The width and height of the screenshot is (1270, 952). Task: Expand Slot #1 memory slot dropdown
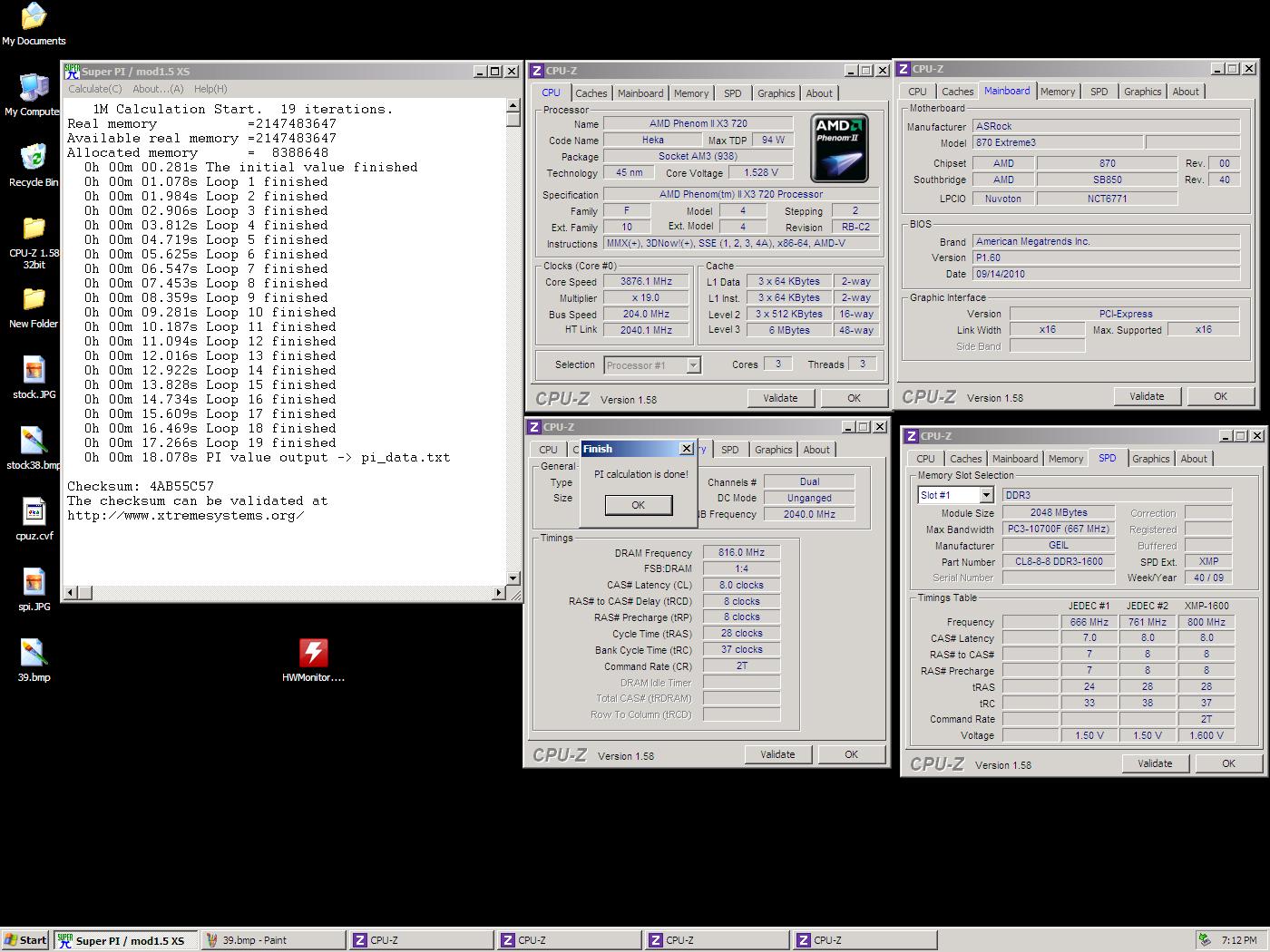click(x=986, y=495)
